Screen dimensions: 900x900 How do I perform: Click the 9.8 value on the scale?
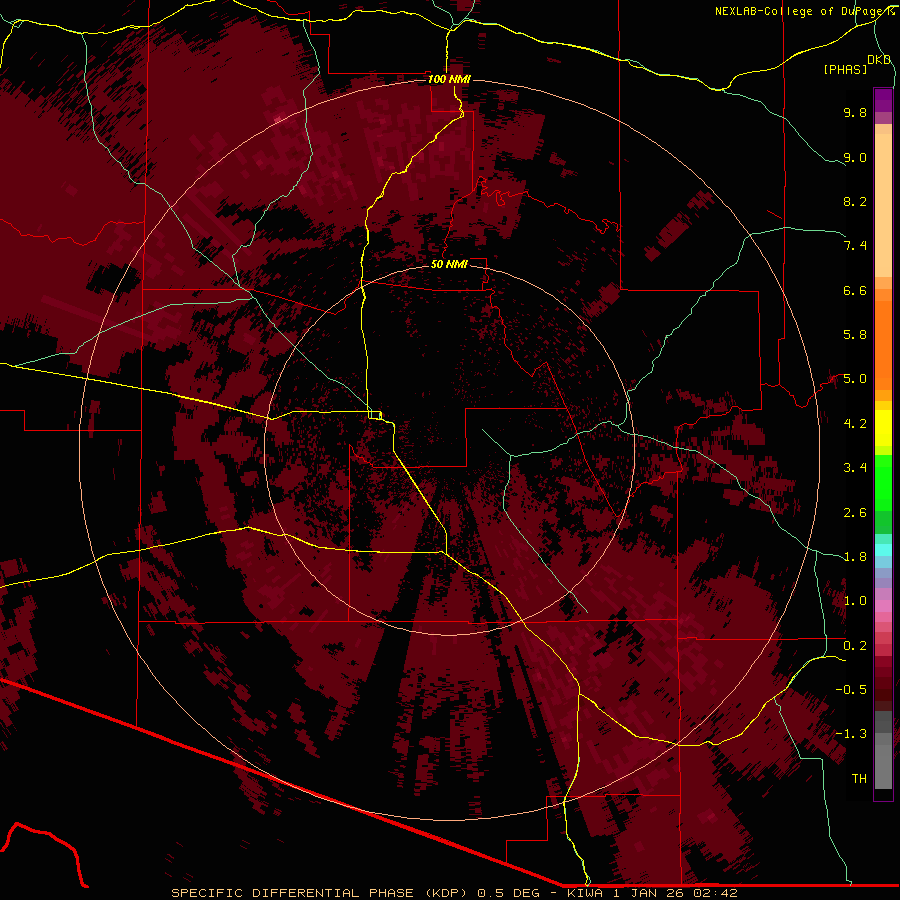pos(855,112)
